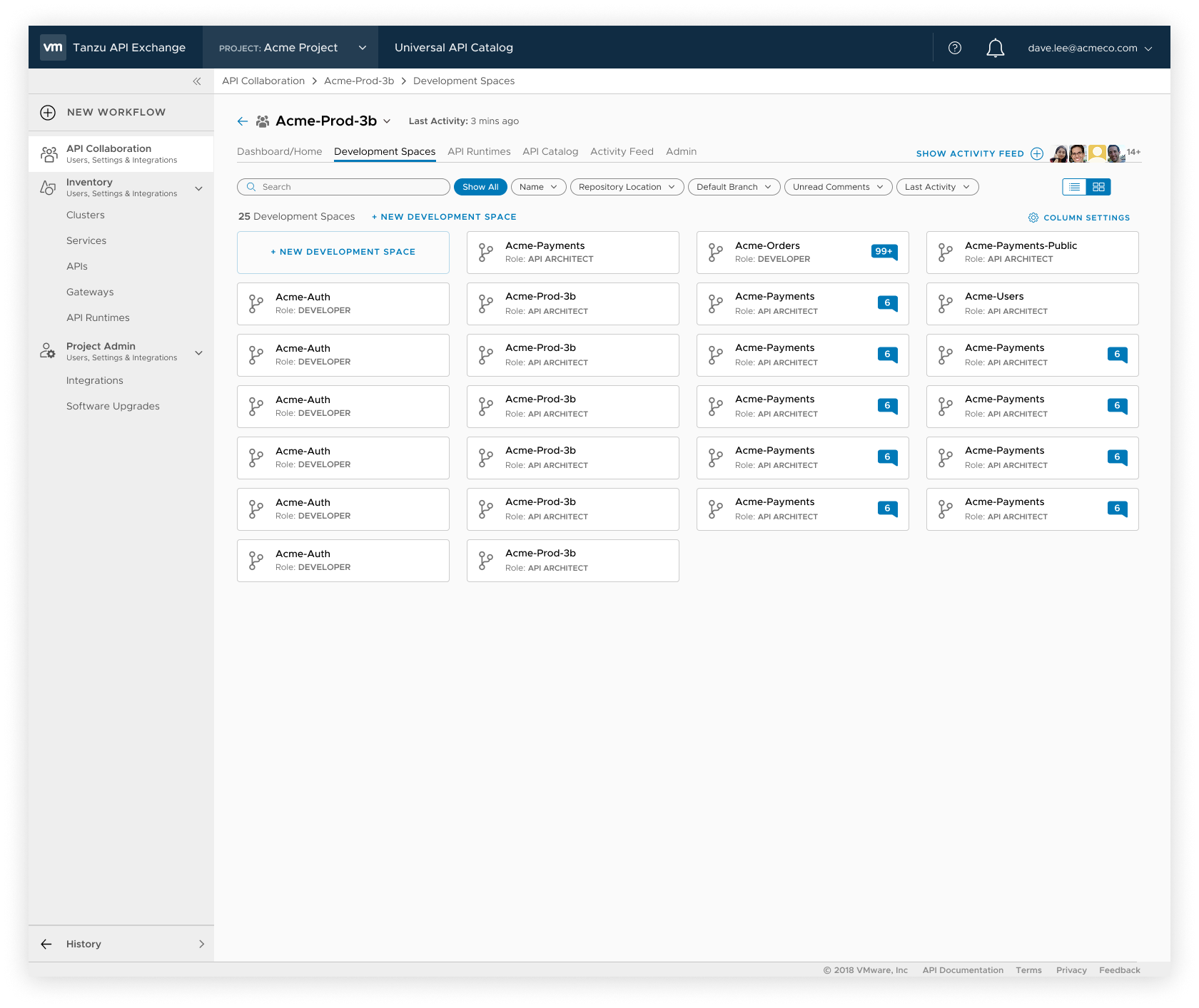Viewport: 1199px width, 1008px height.
Task: Switch to the Activity Feed tab
Action: pyautogui.click(x=622, y=151)
